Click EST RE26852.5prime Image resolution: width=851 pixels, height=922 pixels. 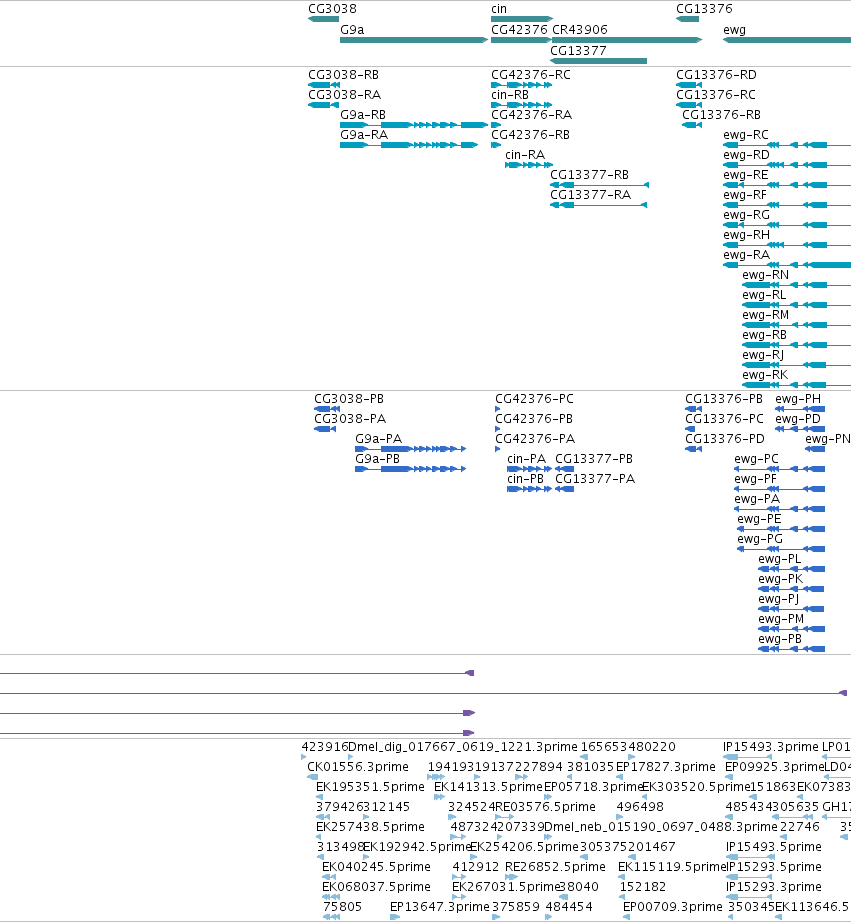pos(555,867)
